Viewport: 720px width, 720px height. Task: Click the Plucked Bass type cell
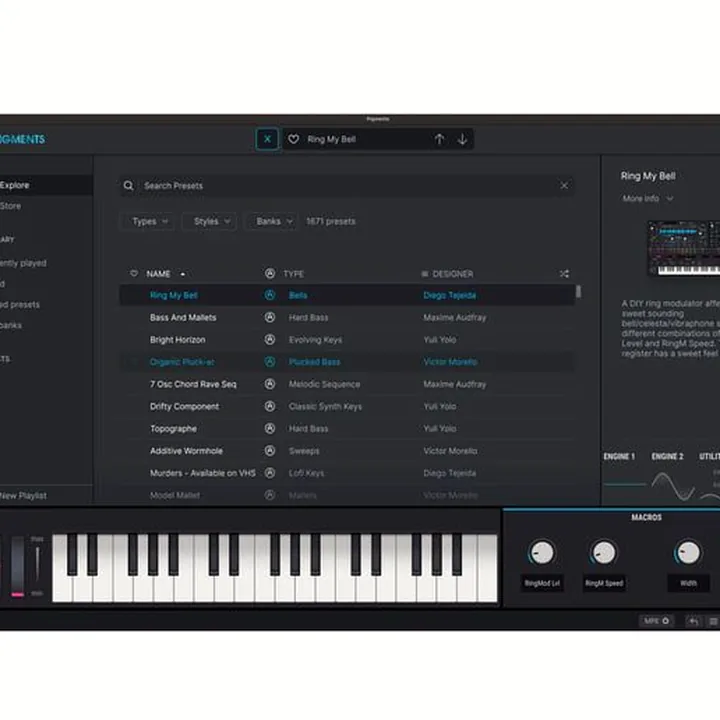315,362
